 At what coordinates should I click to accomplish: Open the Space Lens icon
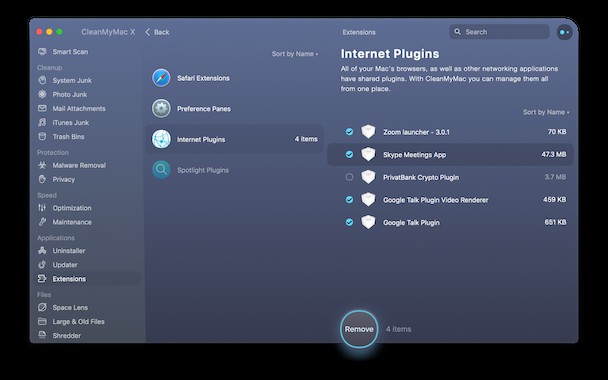(x=42, y=307)
